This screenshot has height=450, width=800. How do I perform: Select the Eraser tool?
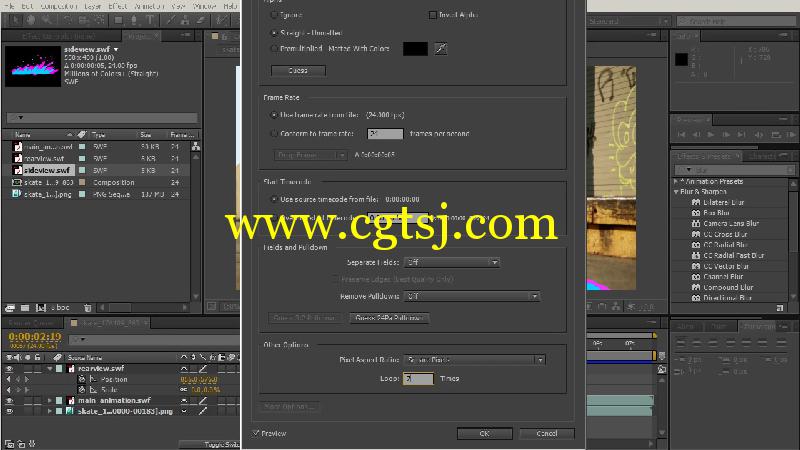[201, 20]
